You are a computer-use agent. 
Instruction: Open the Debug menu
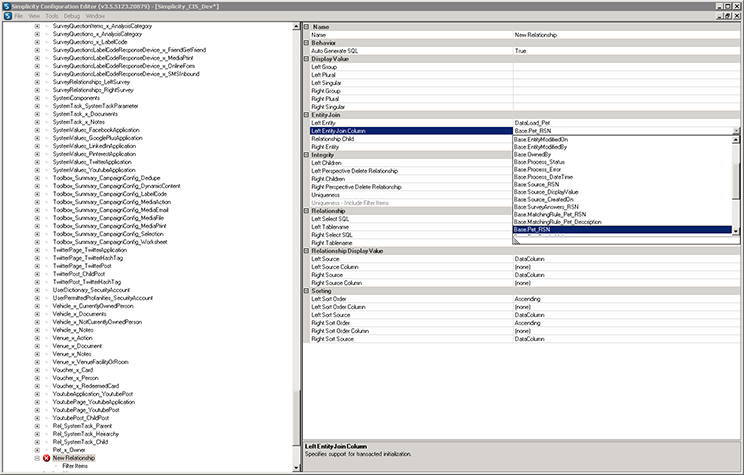(72, 16)
